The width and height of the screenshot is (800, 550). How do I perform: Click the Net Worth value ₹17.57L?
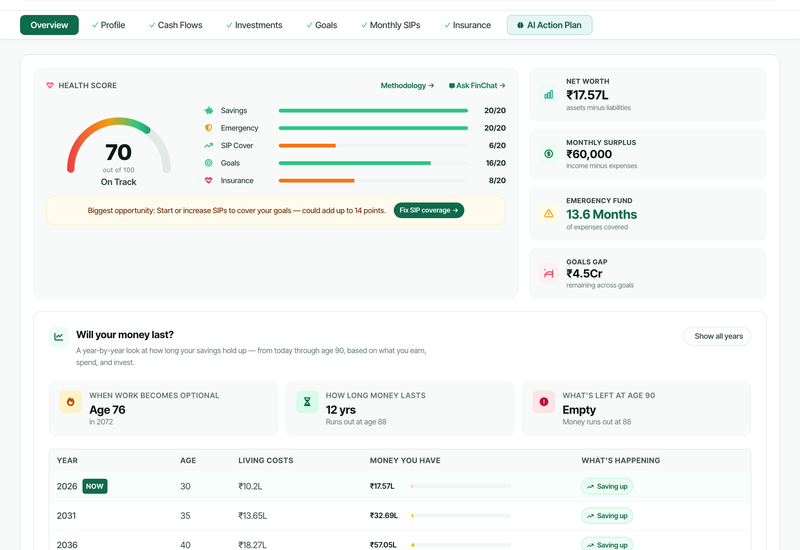(587, 95)
